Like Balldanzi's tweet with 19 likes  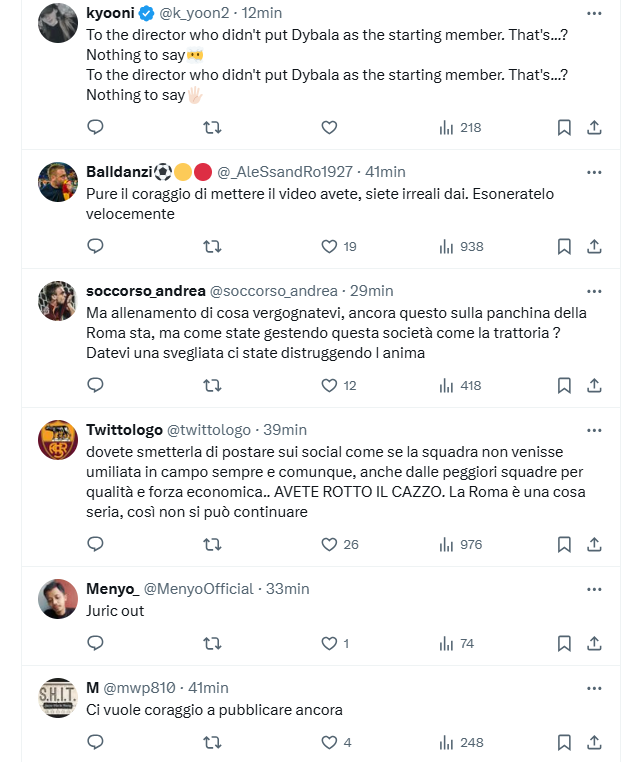(329, 246)
